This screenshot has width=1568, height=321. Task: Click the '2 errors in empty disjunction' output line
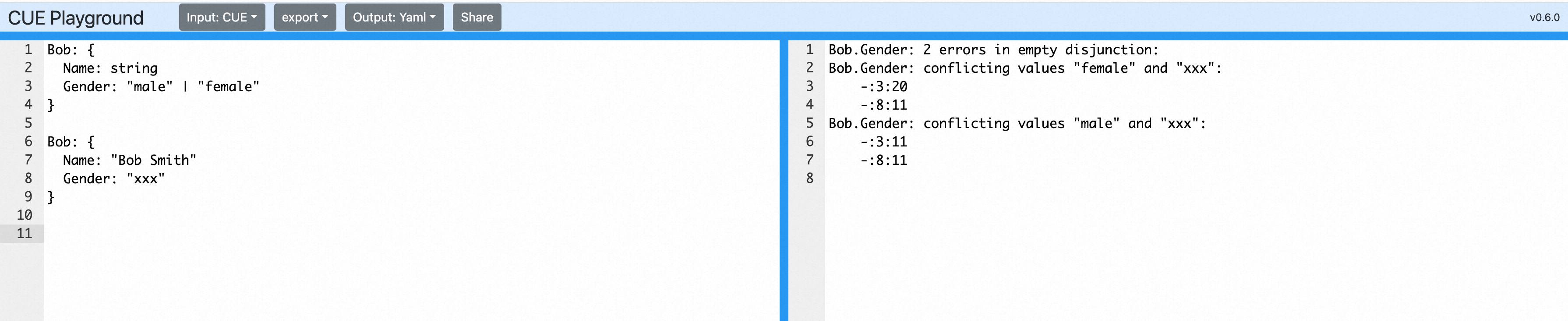[993, 50]
